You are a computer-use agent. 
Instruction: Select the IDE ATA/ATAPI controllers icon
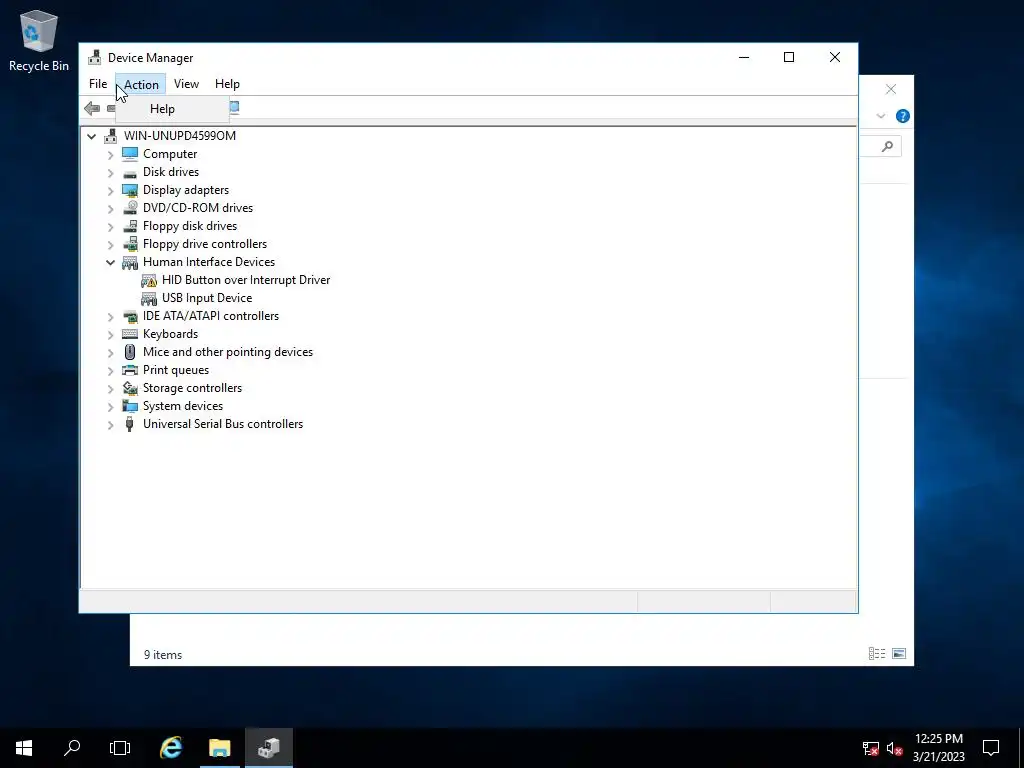point(130,316)
